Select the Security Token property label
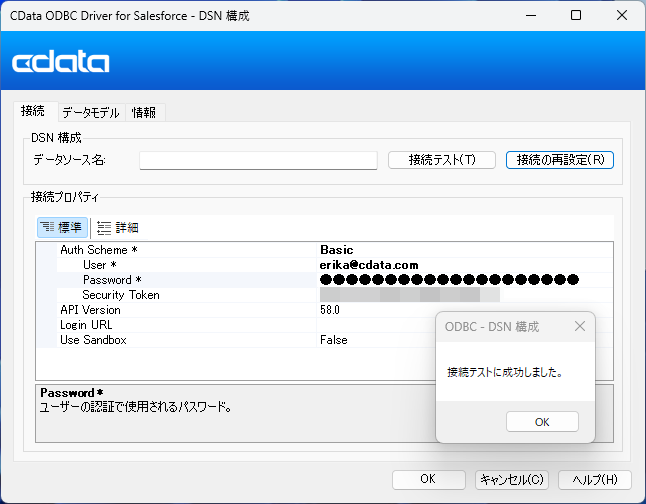Viewport: 646px width, 504px height. tap(121, 295)
